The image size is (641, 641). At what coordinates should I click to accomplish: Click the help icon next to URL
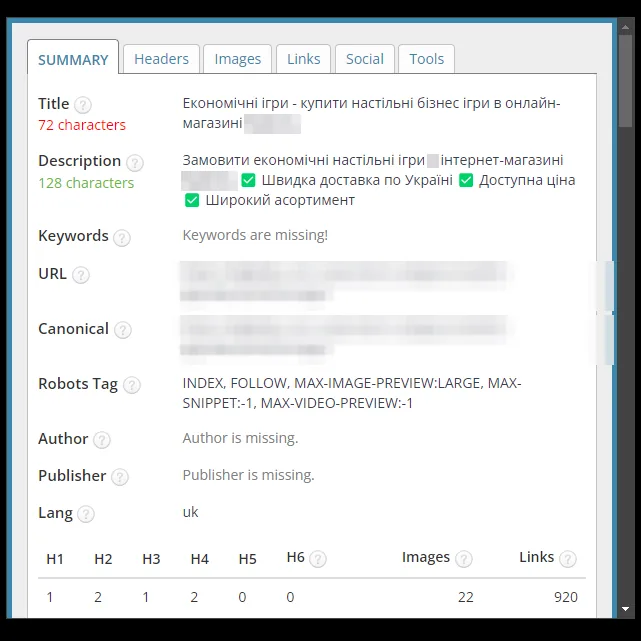tap(81, 275)
